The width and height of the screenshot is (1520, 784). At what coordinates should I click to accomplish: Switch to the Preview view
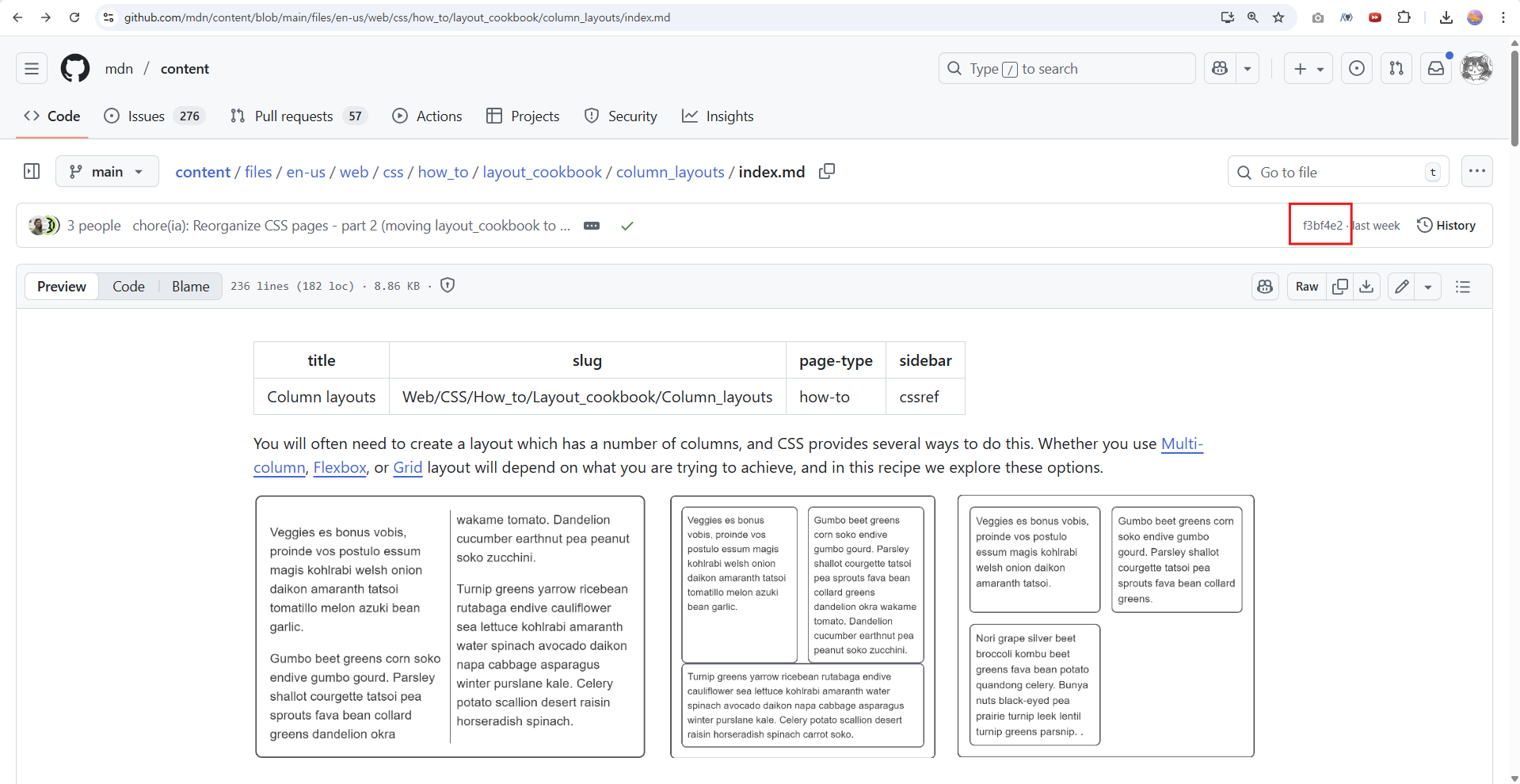pos(62,287)
